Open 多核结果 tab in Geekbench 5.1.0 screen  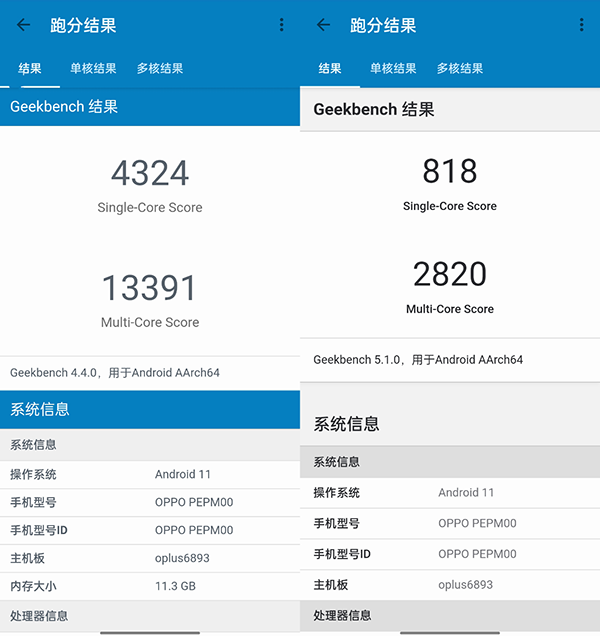[460, 69]
